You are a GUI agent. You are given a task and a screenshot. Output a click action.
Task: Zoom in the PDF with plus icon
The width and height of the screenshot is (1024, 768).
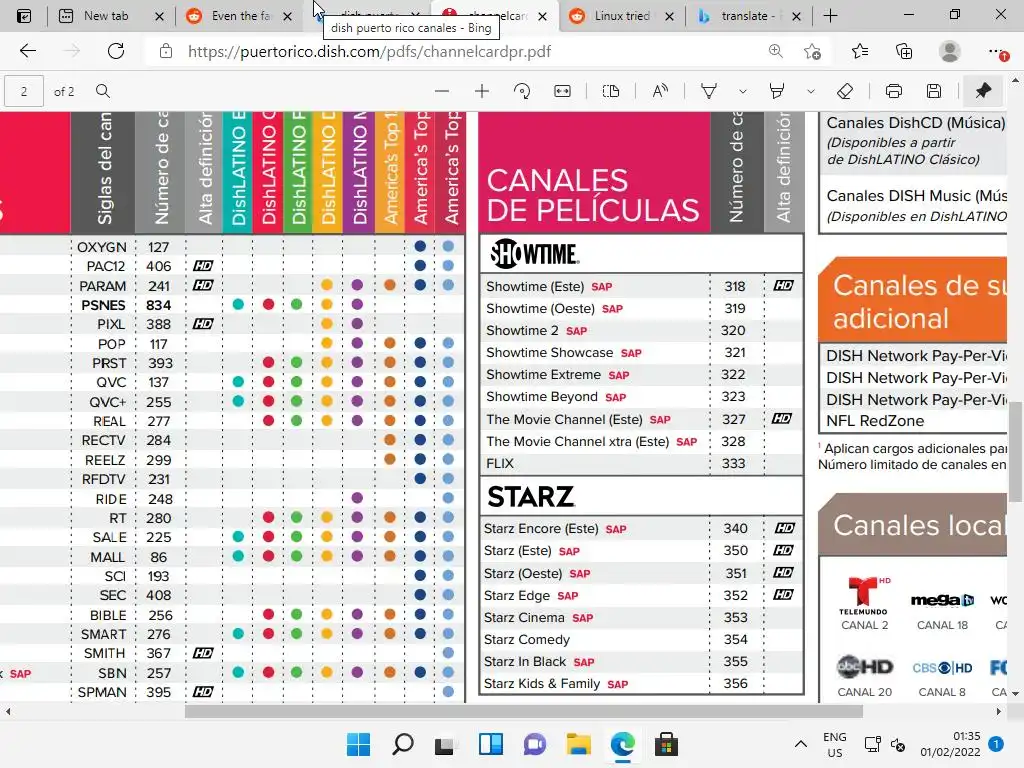(x=482, y=91)
